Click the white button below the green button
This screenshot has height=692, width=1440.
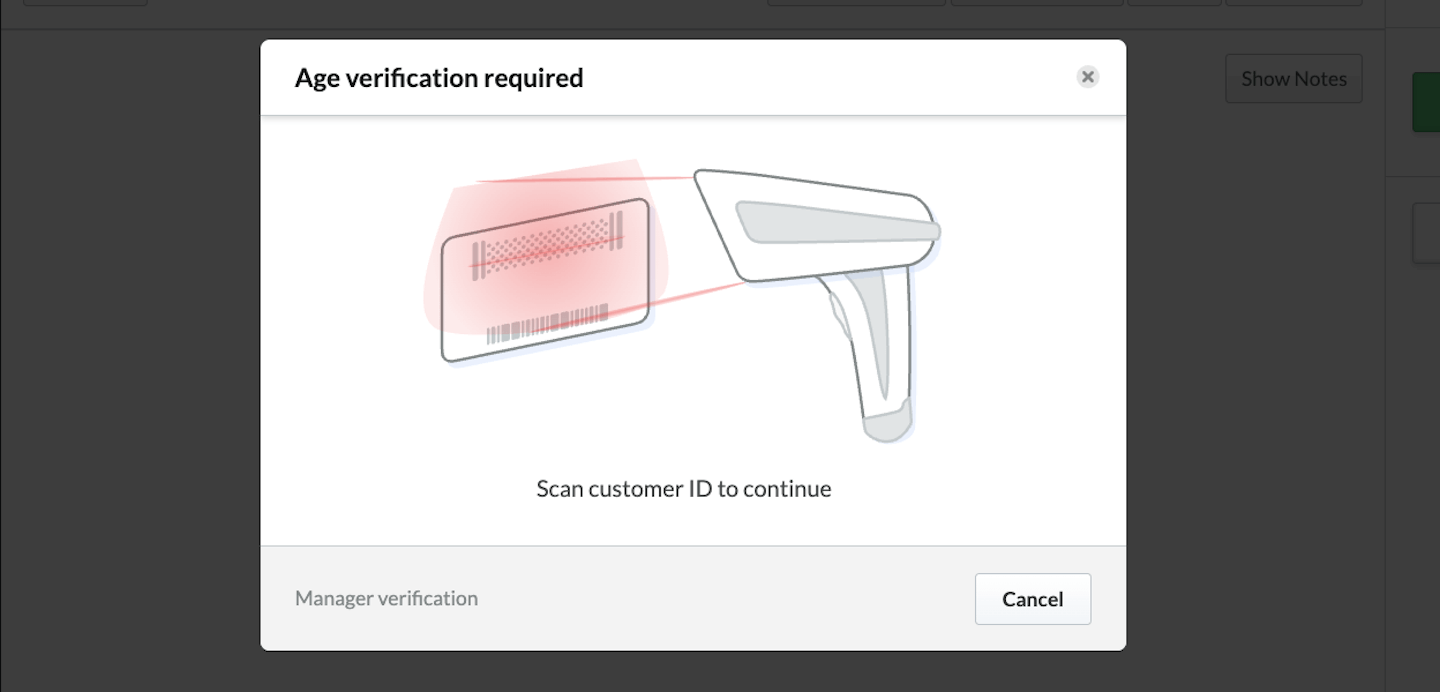pyautogui.click(x=1426, y=233)
